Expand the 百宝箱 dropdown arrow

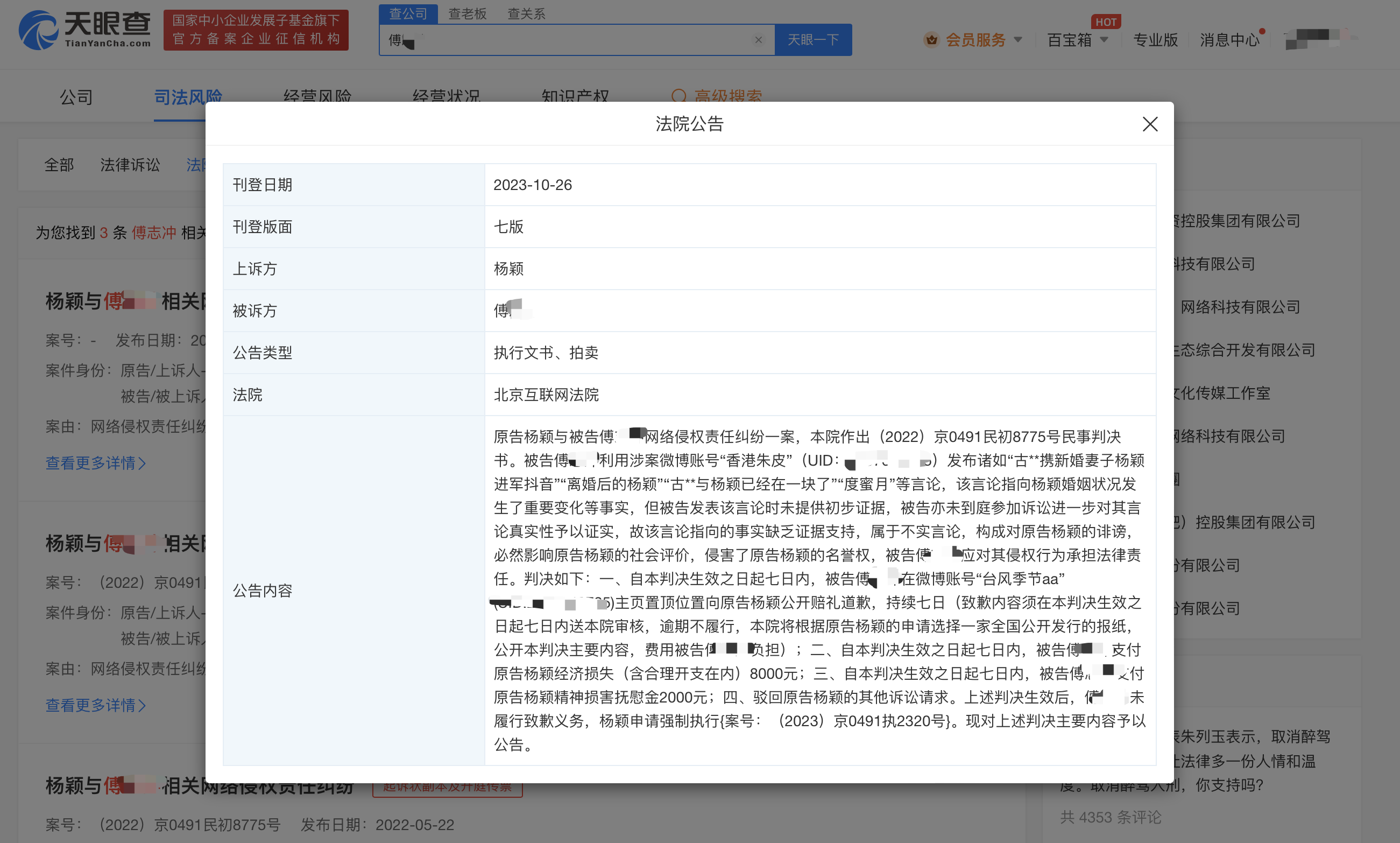pos(1104,40)
